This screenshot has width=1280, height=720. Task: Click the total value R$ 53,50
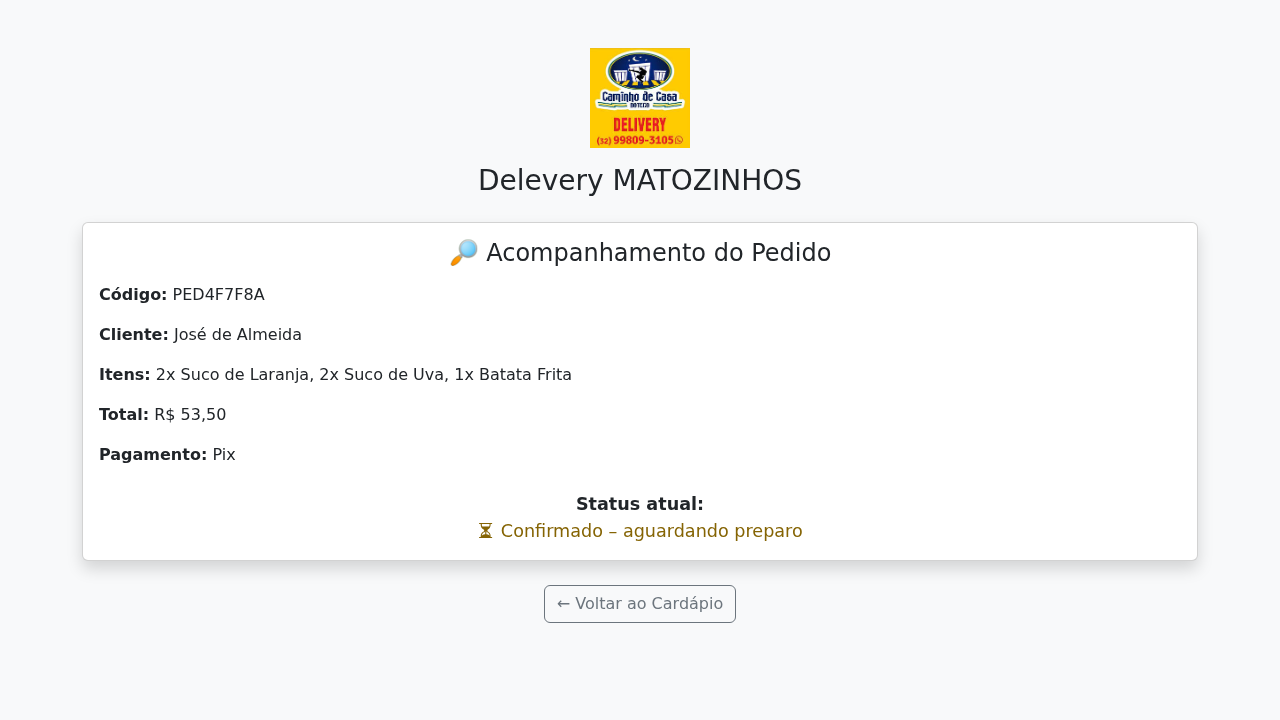click(x=190, y=414)
